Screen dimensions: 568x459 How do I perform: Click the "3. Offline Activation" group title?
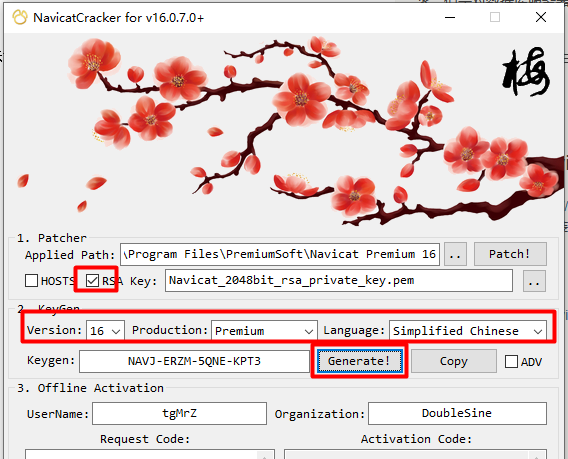[x=90, y=388]
